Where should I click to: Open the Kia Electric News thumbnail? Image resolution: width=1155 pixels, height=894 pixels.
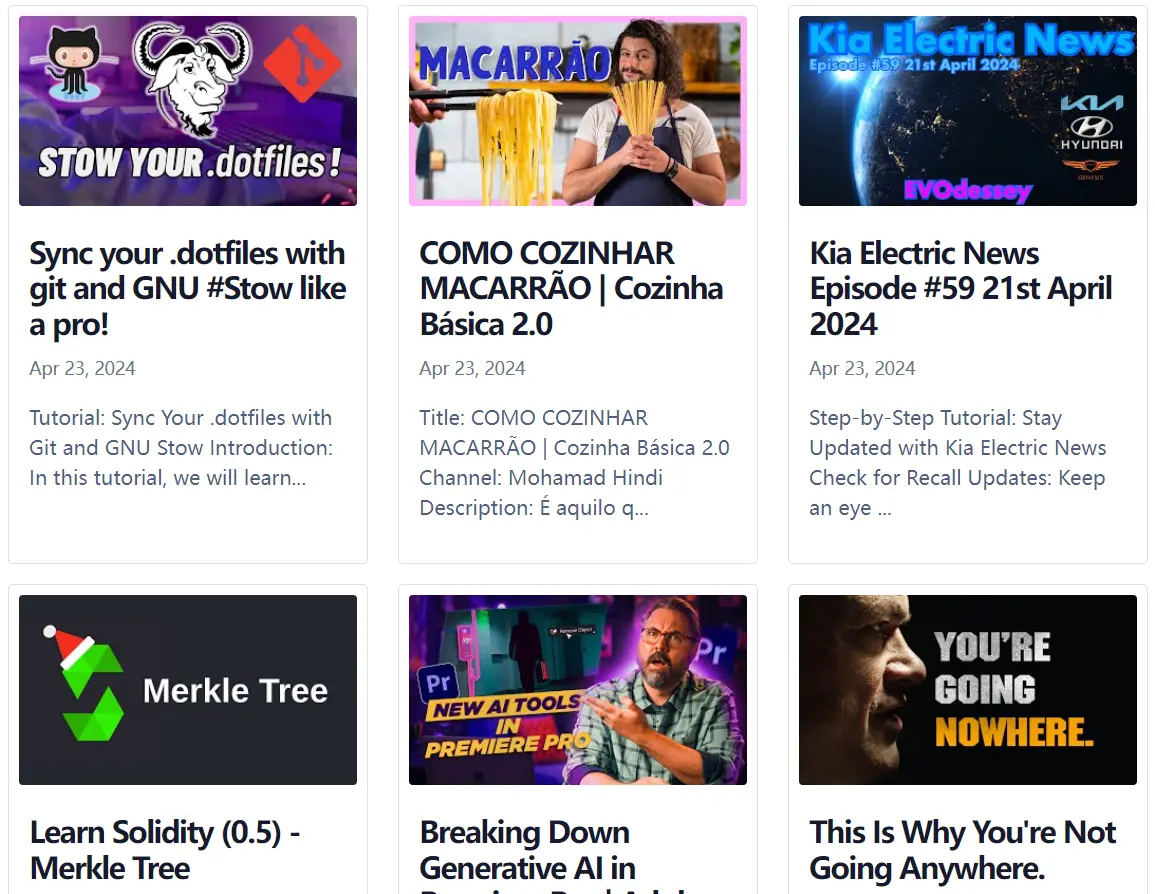pos(968,111)
